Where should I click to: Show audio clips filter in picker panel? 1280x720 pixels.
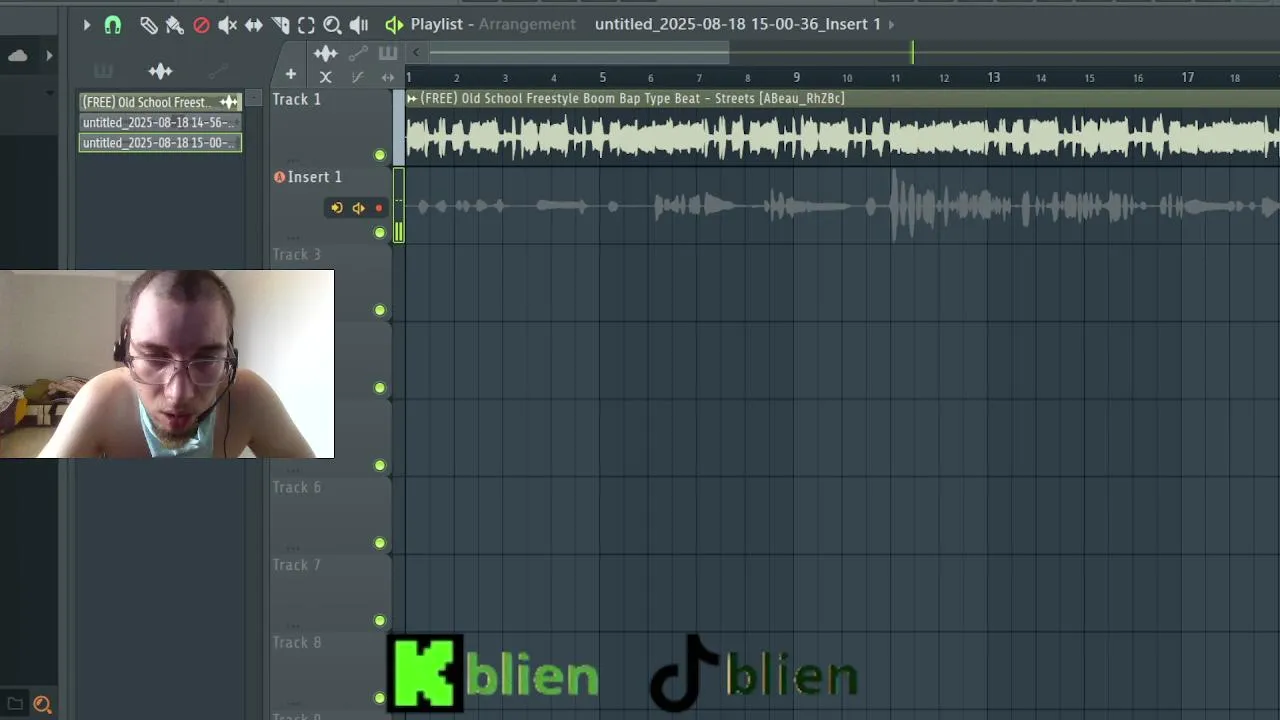coord(160,71)
